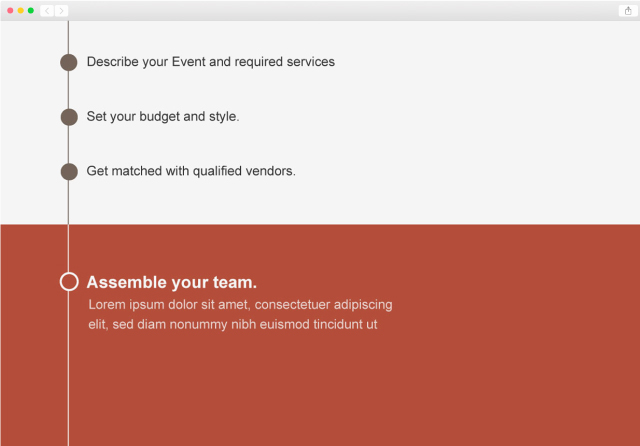This screenshot has width=640, height=446.
Task: Click the Get matched with qualified vendors step
Action: 191,171
